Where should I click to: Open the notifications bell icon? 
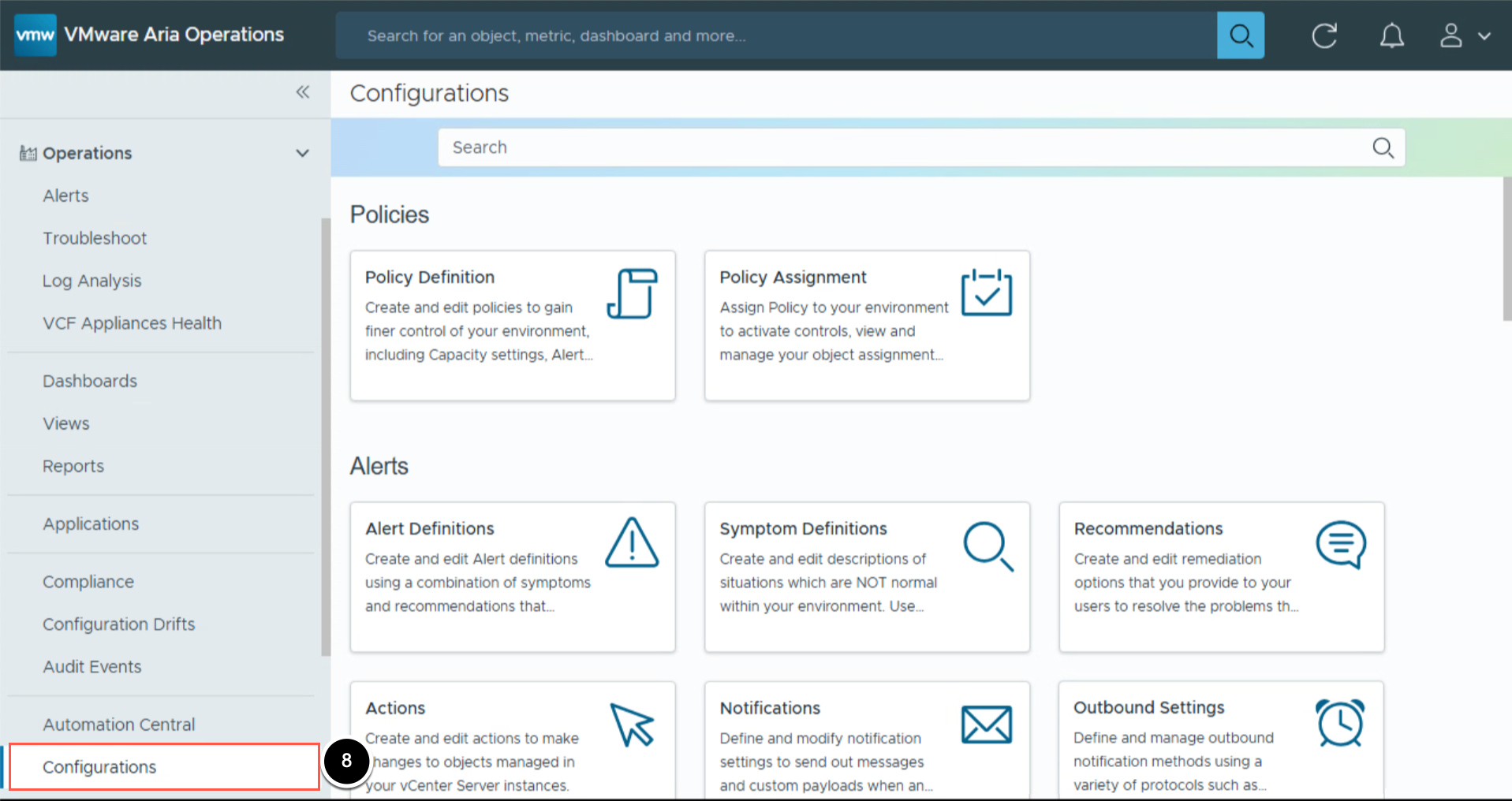click(1391, 35)
